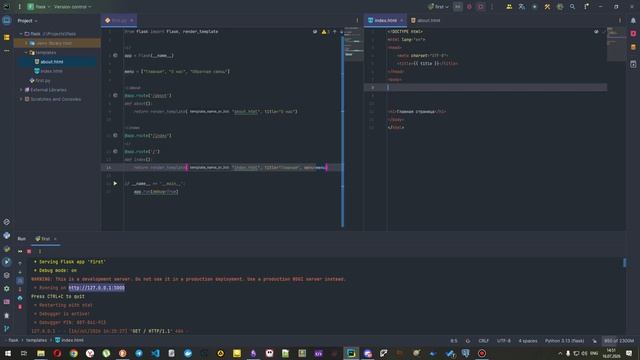
Task: Click the Bookmarks yellow icon in left stripe
Action: click(7, 38)
